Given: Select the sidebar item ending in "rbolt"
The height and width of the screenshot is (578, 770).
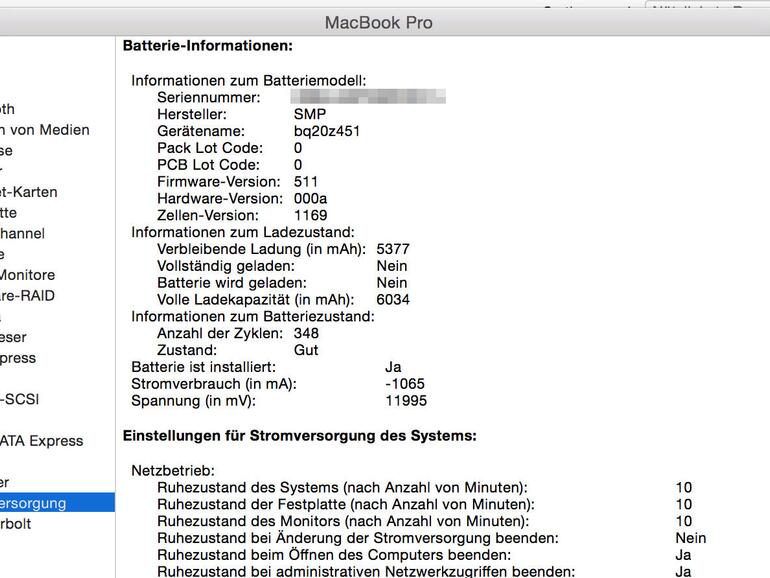Looking at the screenshot, I should click(16, 523).
